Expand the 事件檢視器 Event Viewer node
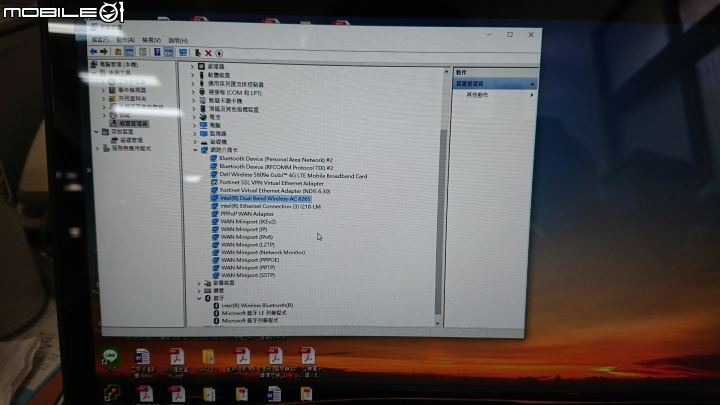Screen dimensions: 720x405 tap(103, 90)
